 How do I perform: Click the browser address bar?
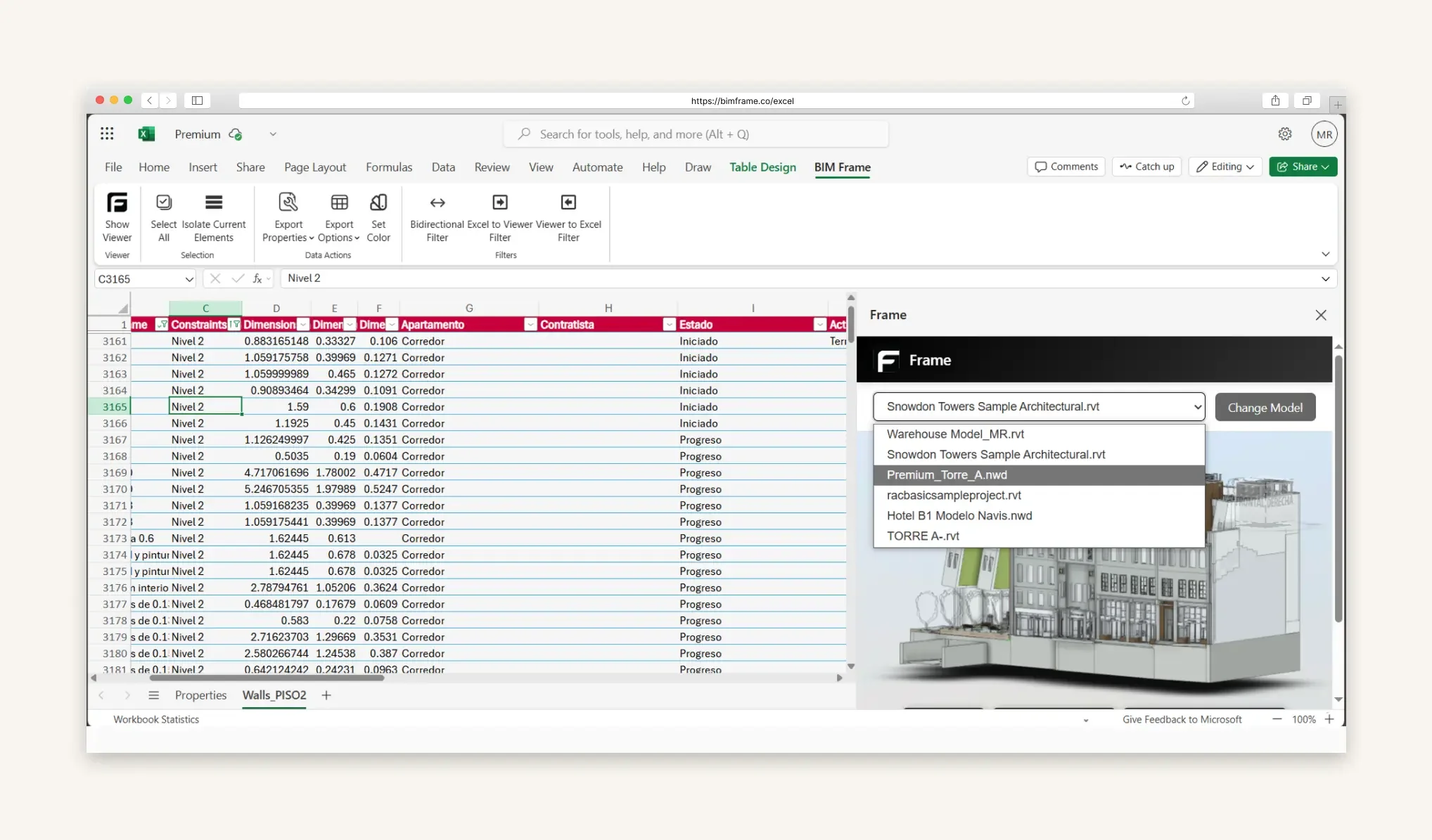tap(716, 101)
